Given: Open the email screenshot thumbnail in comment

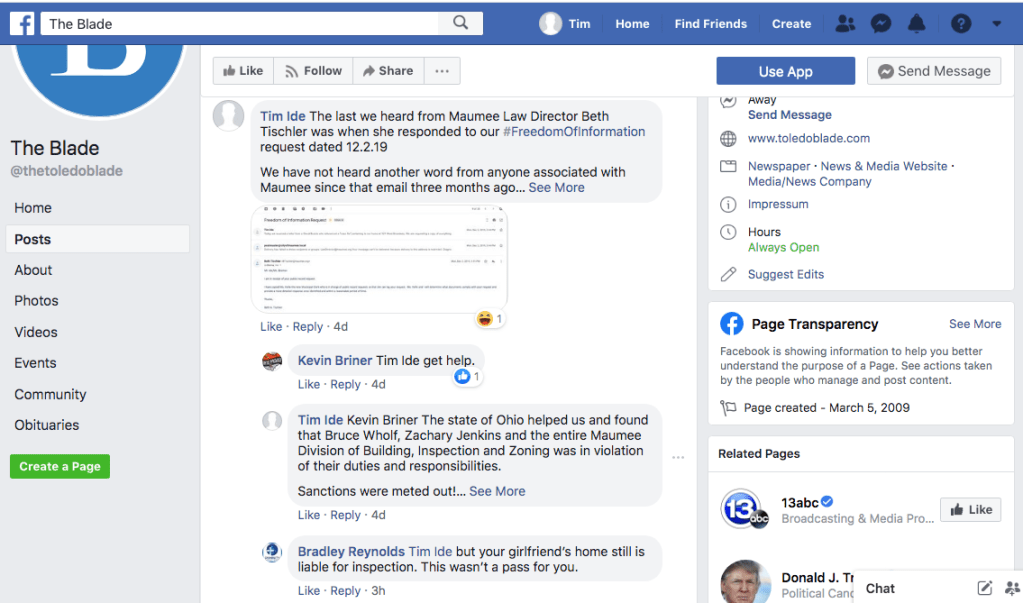Looking at the screenshot, I should click(380, 260).
